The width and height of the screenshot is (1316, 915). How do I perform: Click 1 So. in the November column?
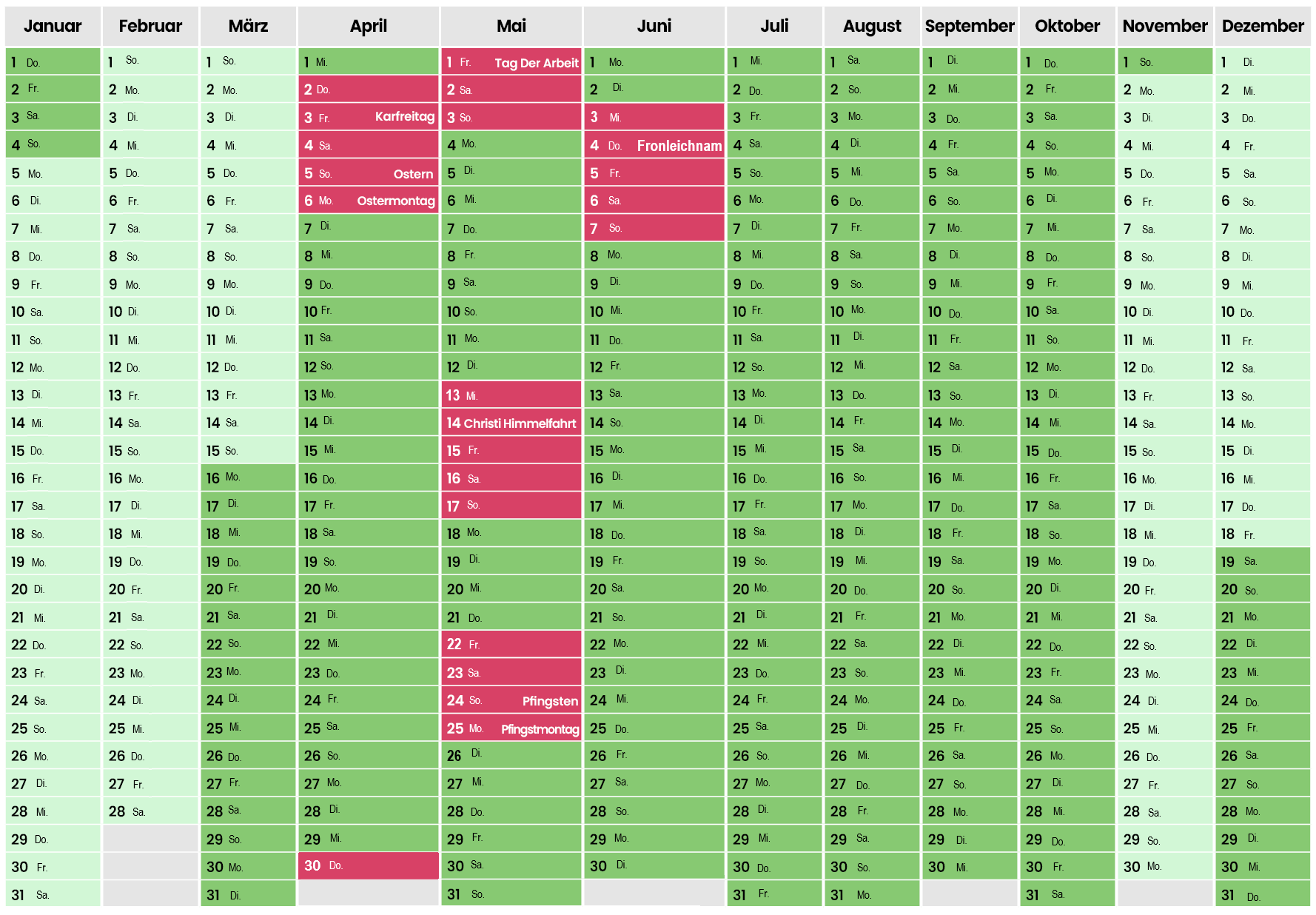1165,62
